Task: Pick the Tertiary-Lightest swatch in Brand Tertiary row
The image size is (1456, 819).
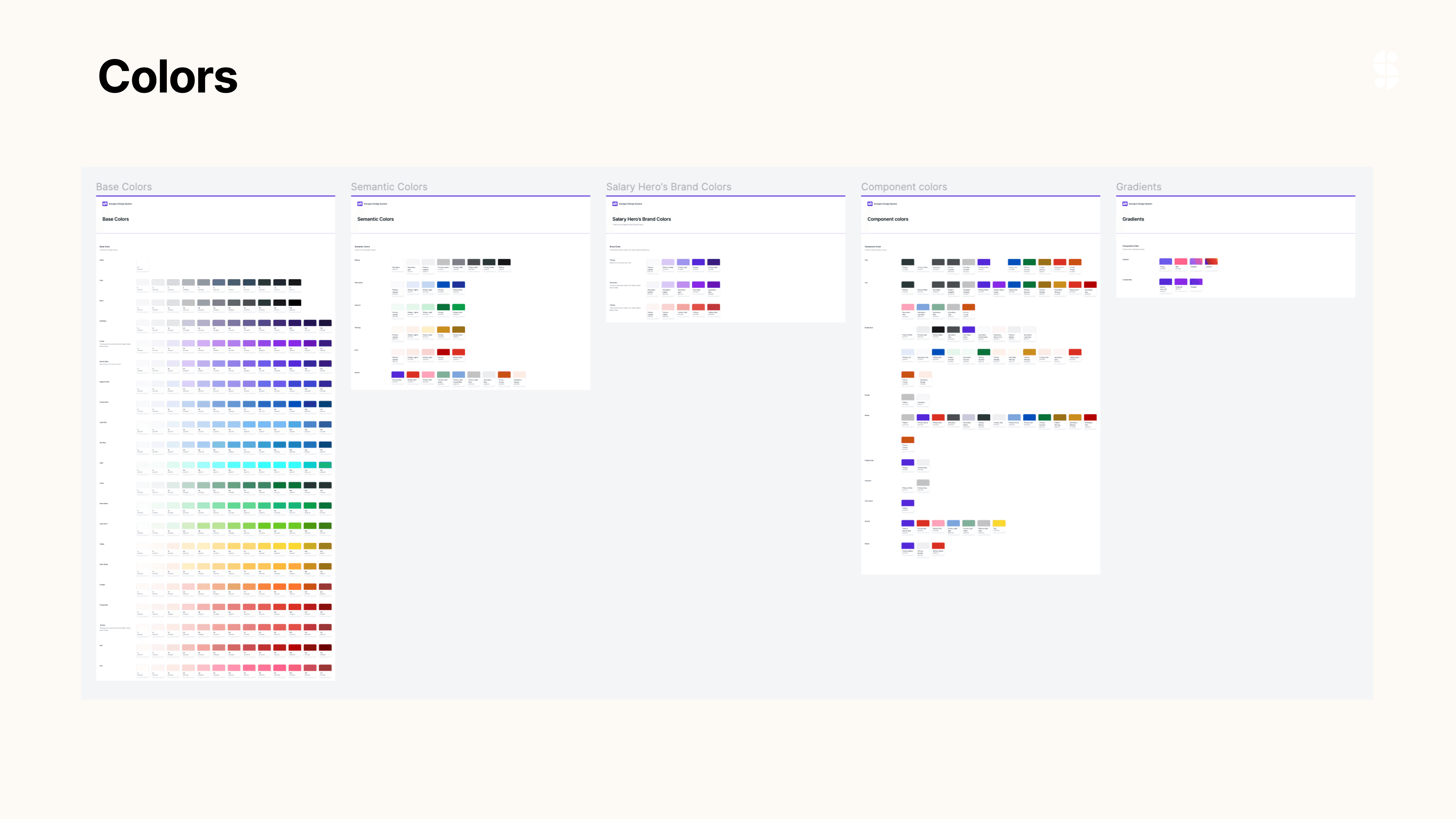Action: pos(653,307)
